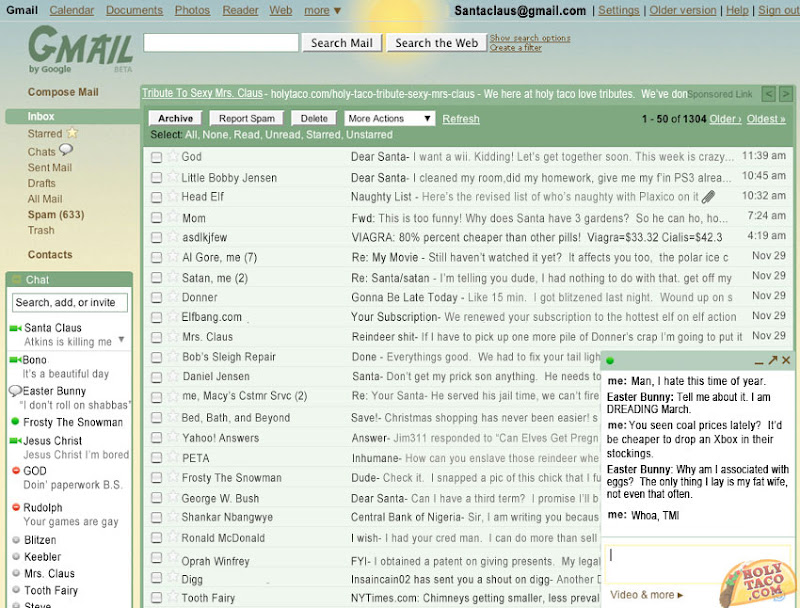Minimize the Easter Bunny chat window
800x608 pixels.
point(759,362)
